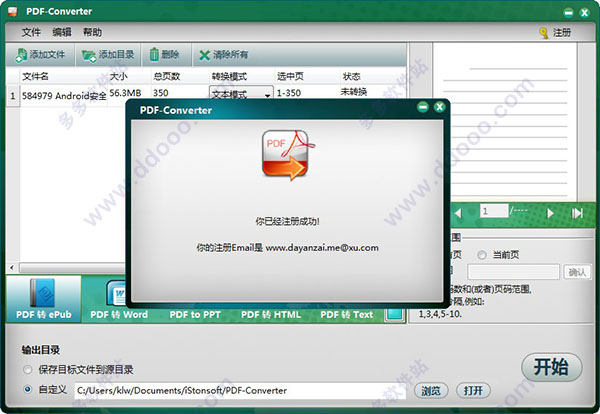600x414 pixels.
Task: Open the File menu
Action: pos(31,32)
